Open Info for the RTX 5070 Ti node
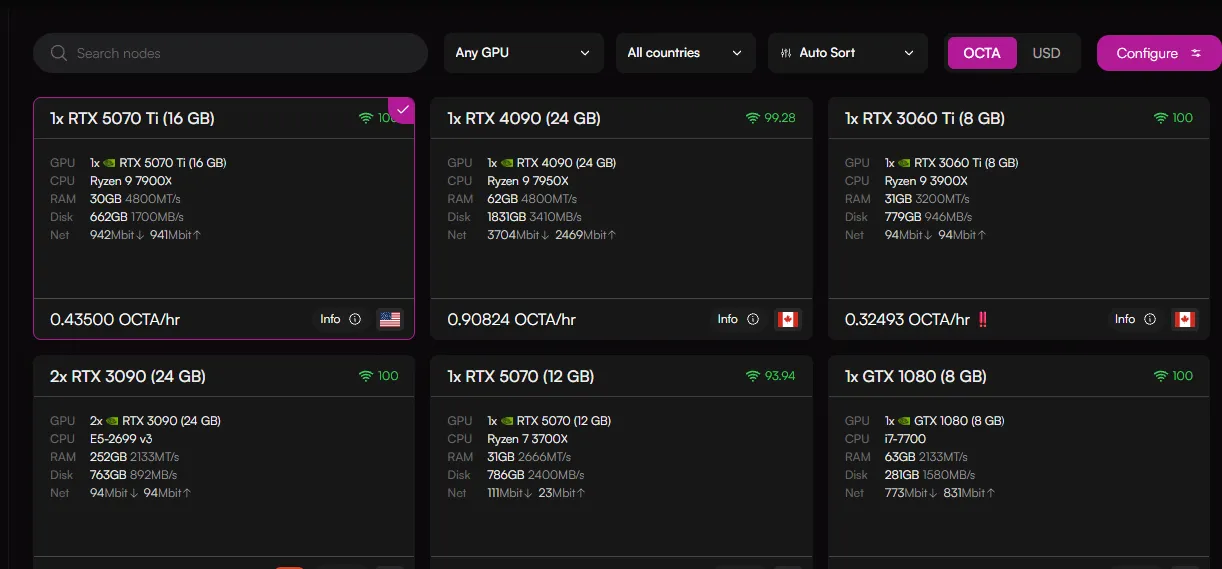1222x569 pixels. coord(340,319)
